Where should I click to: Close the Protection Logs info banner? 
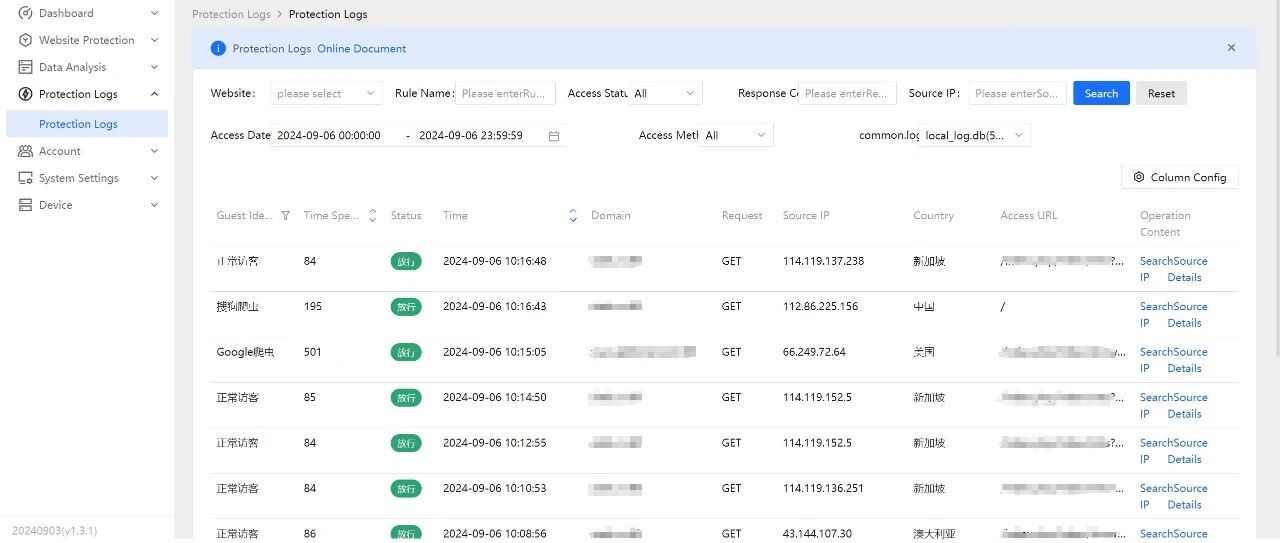click(x=1231, y=48)
